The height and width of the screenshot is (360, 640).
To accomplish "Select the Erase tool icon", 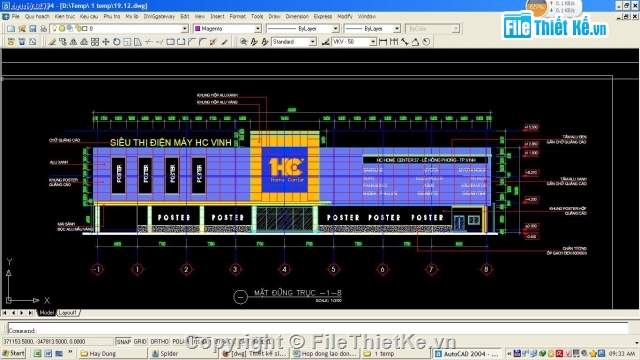I will (x=52, y=42).
